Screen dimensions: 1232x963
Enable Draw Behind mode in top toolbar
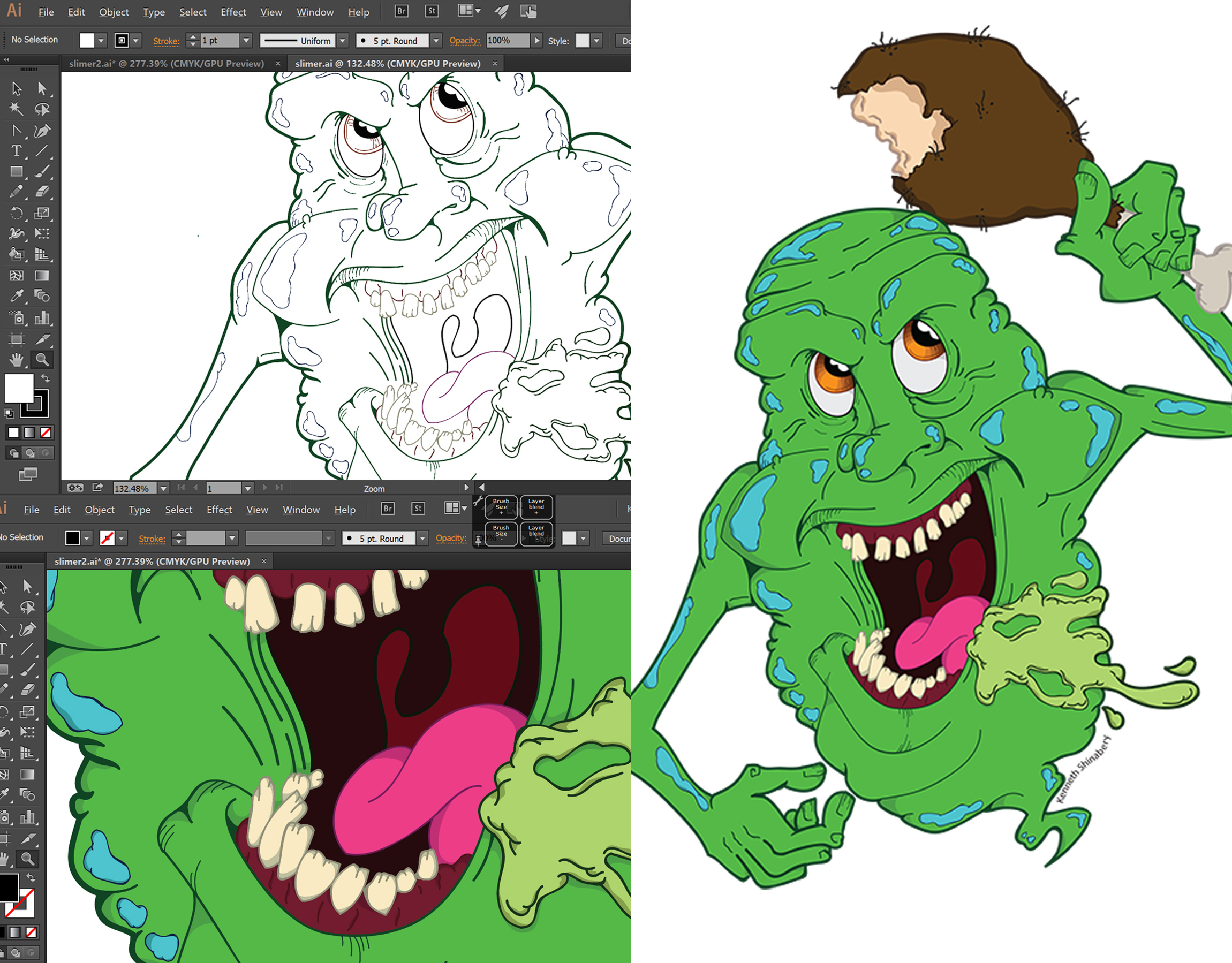(x=30, y=453)
